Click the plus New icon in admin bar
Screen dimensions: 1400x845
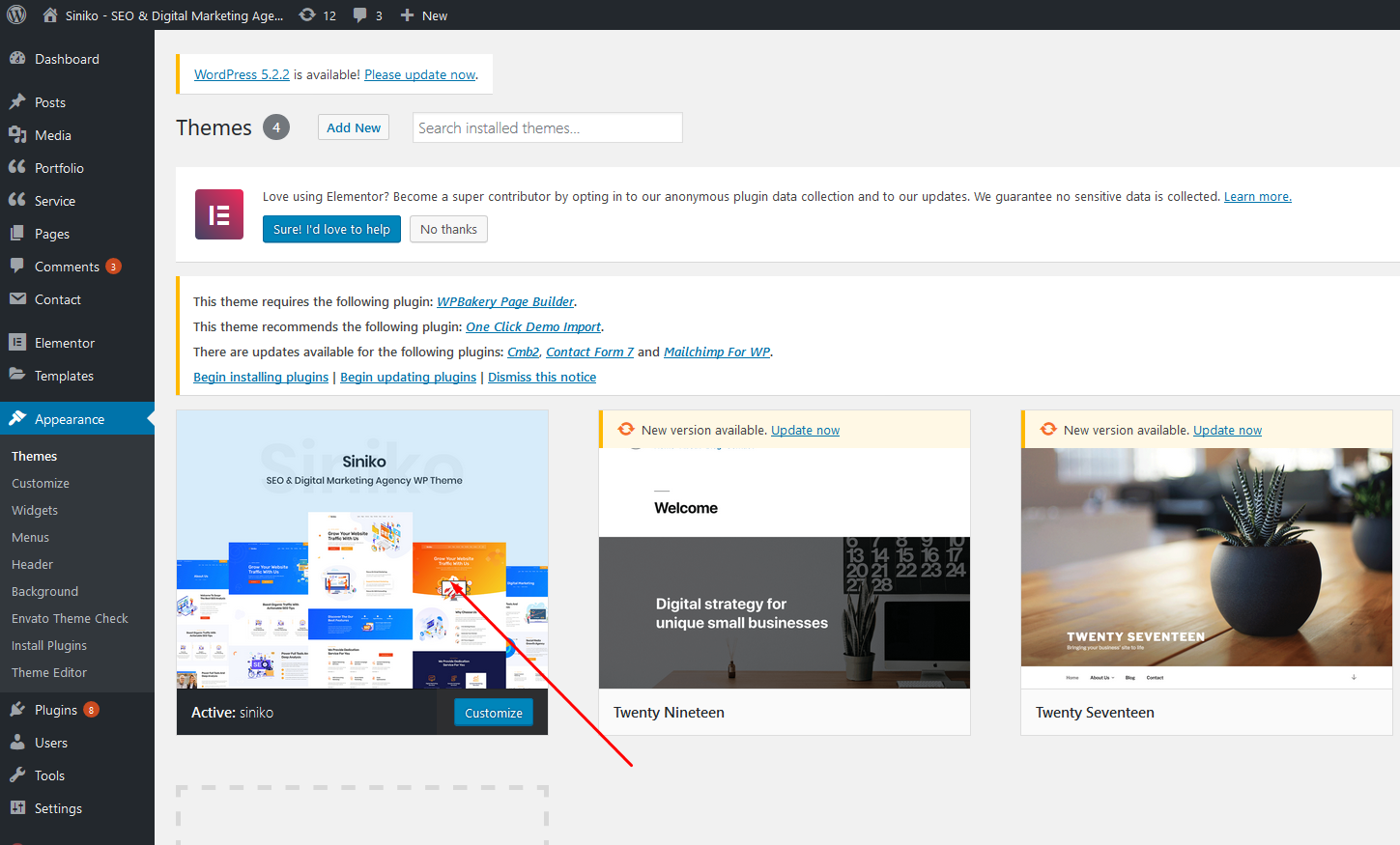click(407, 14)
